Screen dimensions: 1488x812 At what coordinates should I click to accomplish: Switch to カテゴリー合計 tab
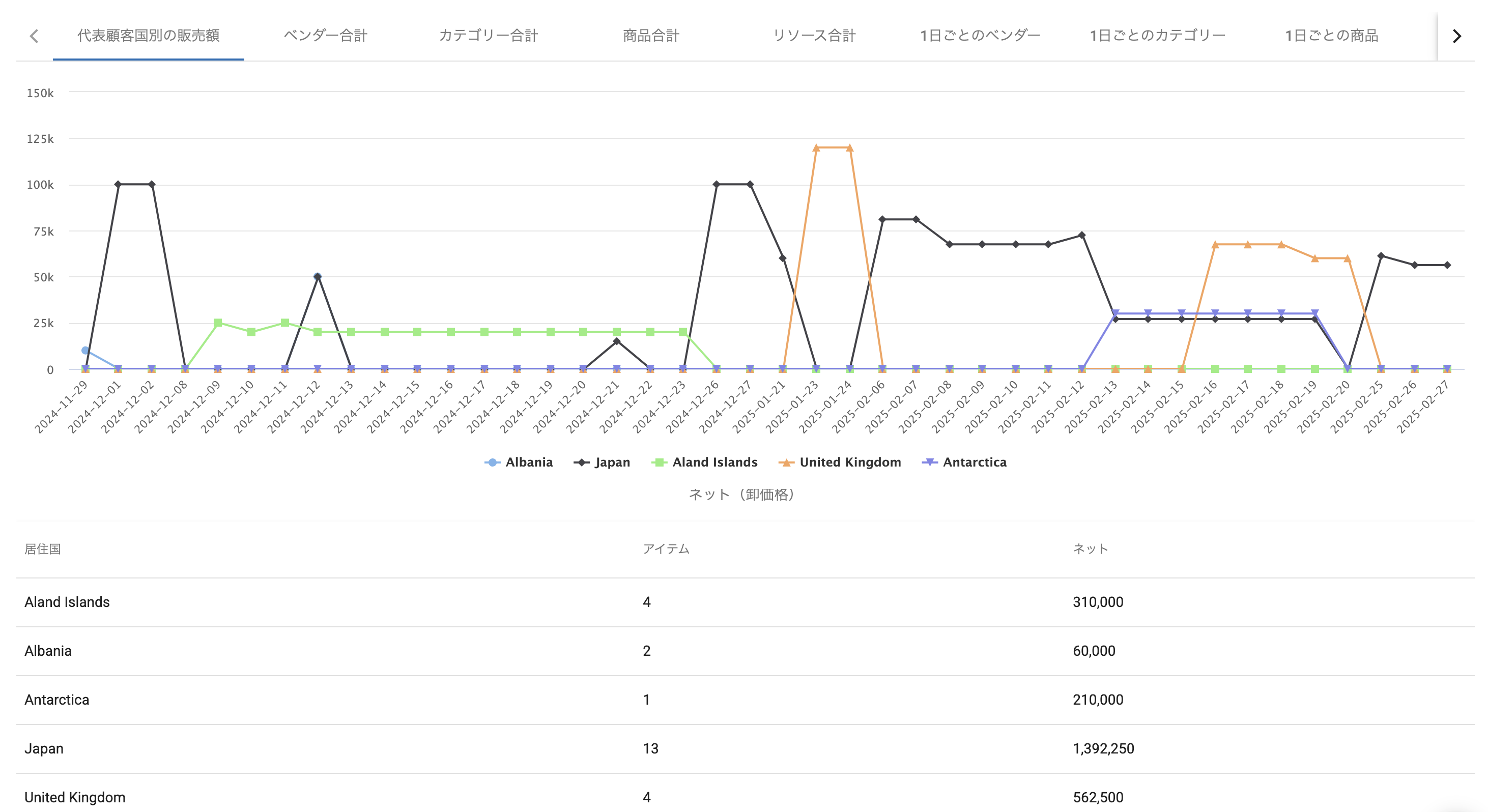coord(488,36)
